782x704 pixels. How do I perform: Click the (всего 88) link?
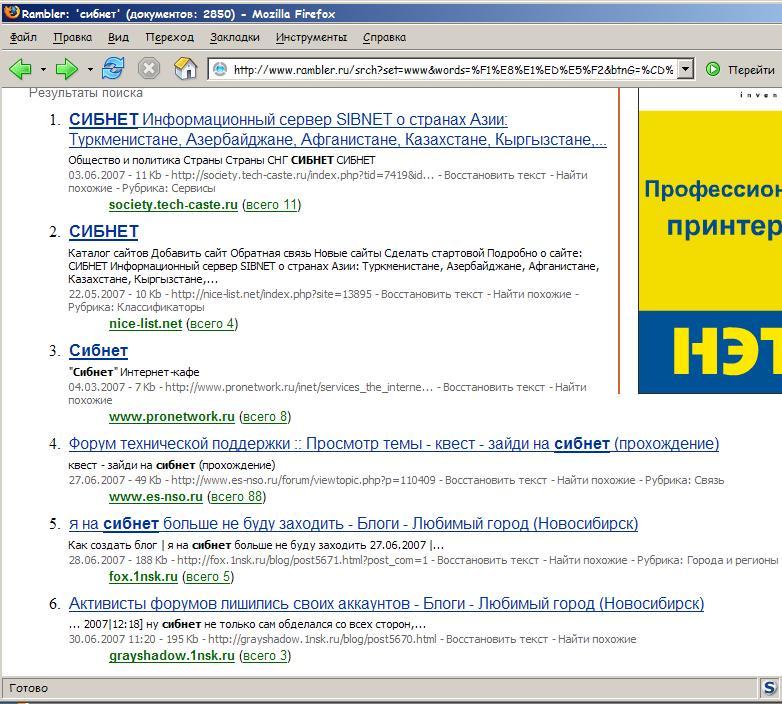pos(236,497)
